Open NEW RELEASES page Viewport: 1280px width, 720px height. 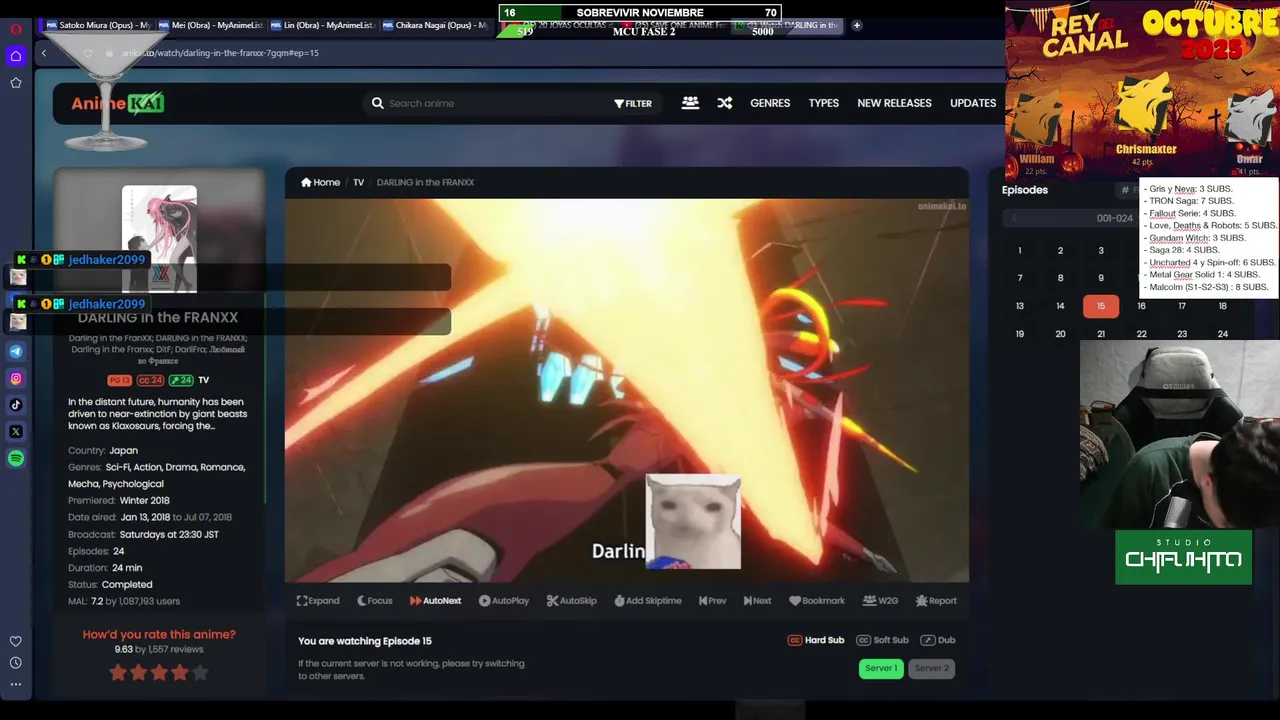[x=894, y=103]
